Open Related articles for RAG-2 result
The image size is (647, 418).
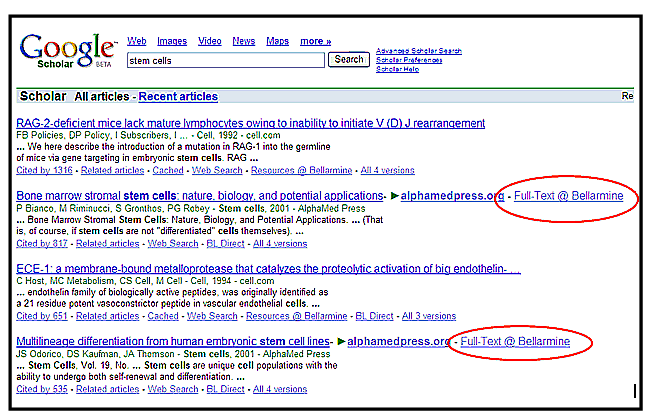click(x=112, y=170)
